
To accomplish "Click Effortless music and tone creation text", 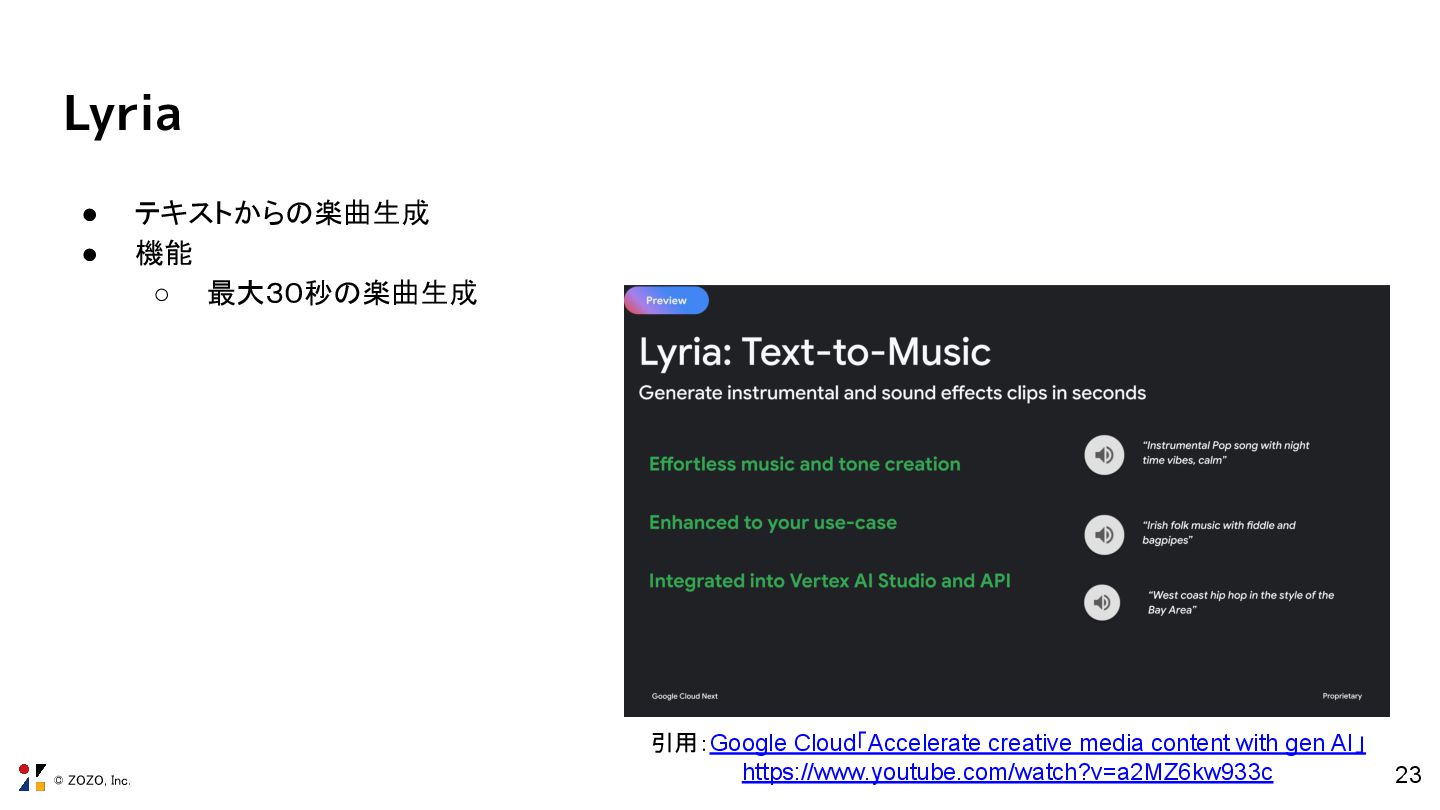I will [804, 464].
